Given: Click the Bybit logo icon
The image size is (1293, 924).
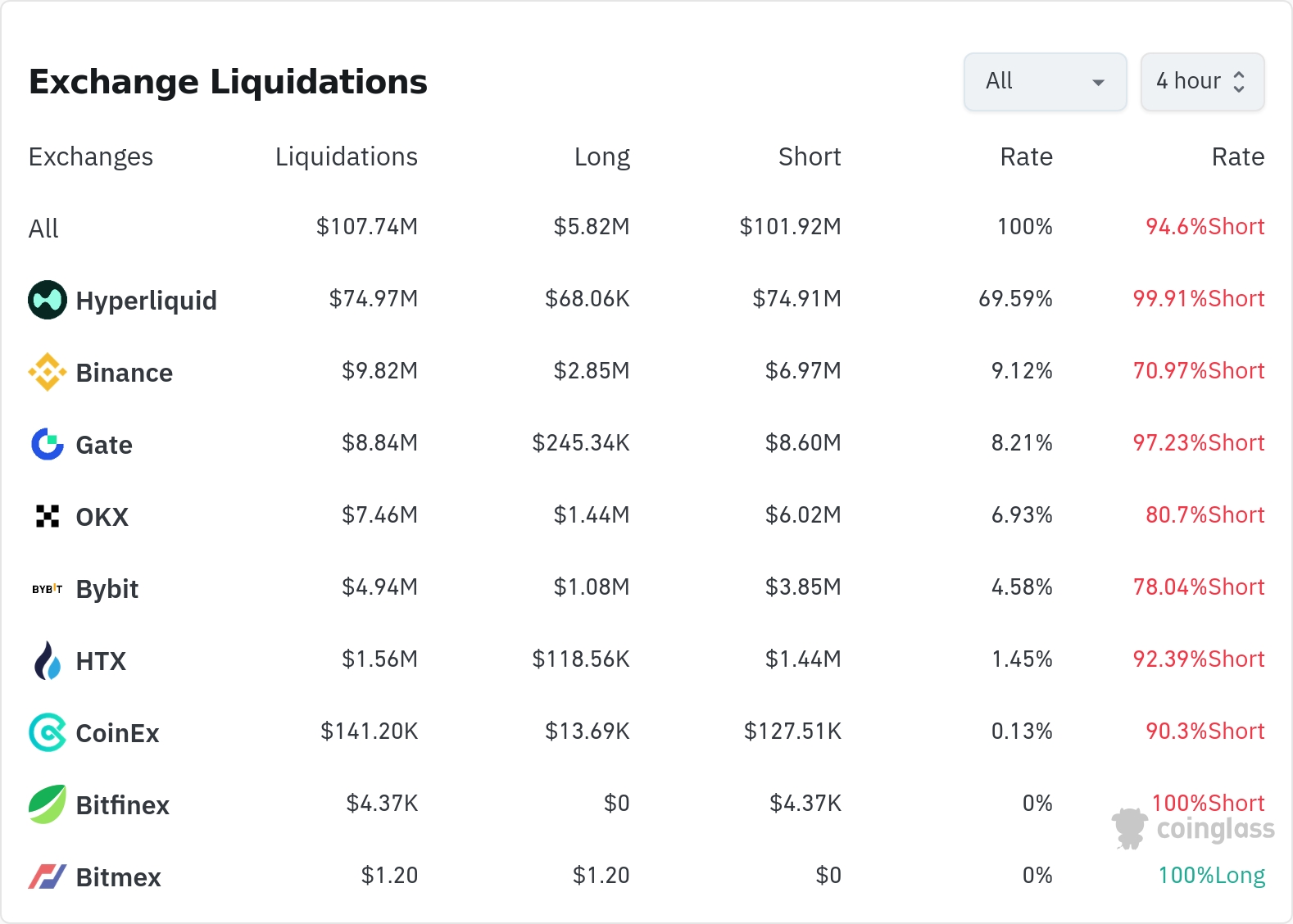Looking at the screenshot, I should tap(48, 588).
